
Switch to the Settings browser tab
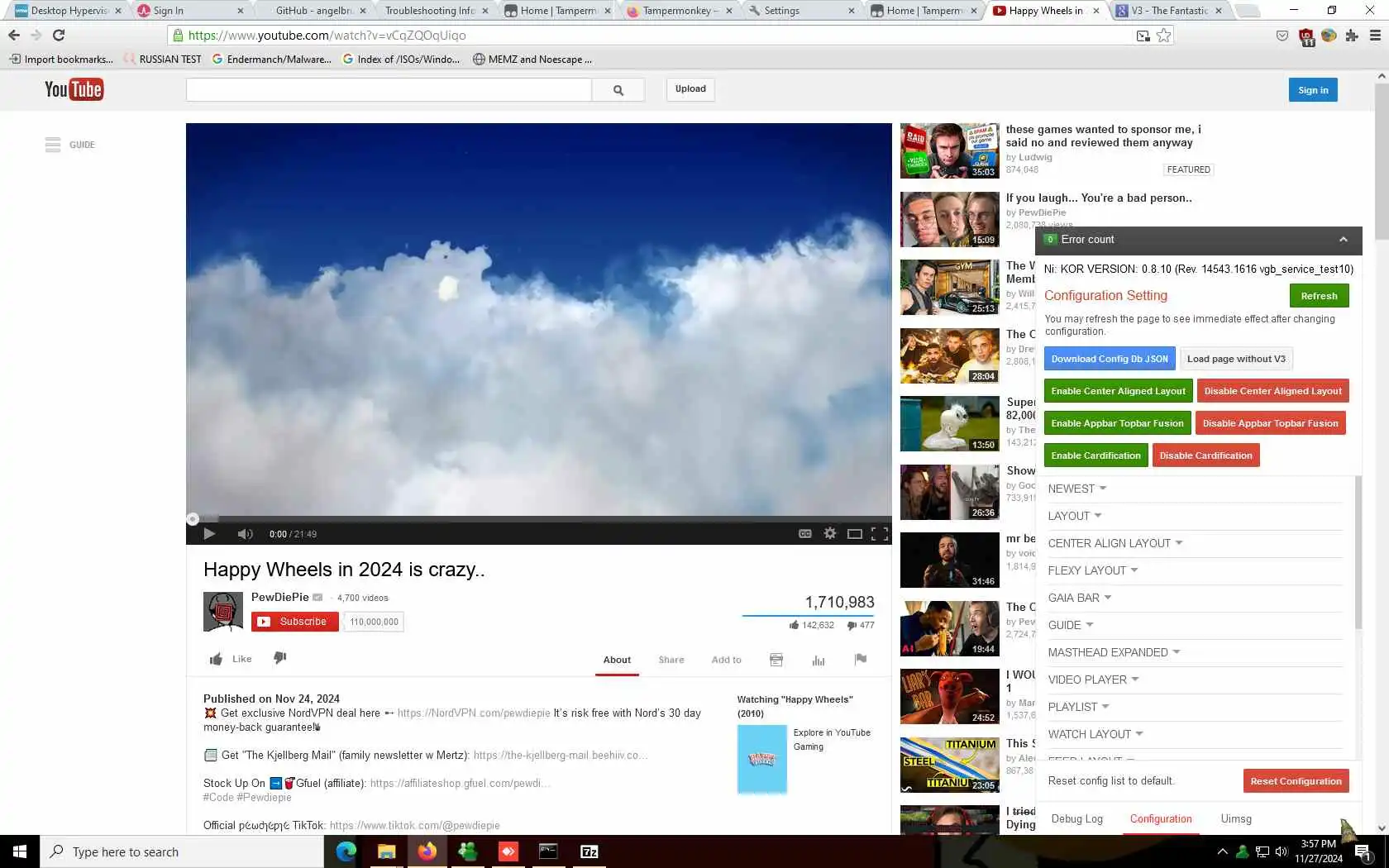click(801, 11)
